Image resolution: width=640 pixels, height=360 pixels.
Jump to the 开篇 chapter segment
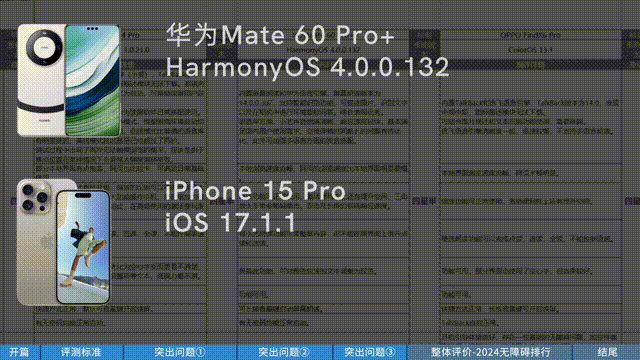19,352
